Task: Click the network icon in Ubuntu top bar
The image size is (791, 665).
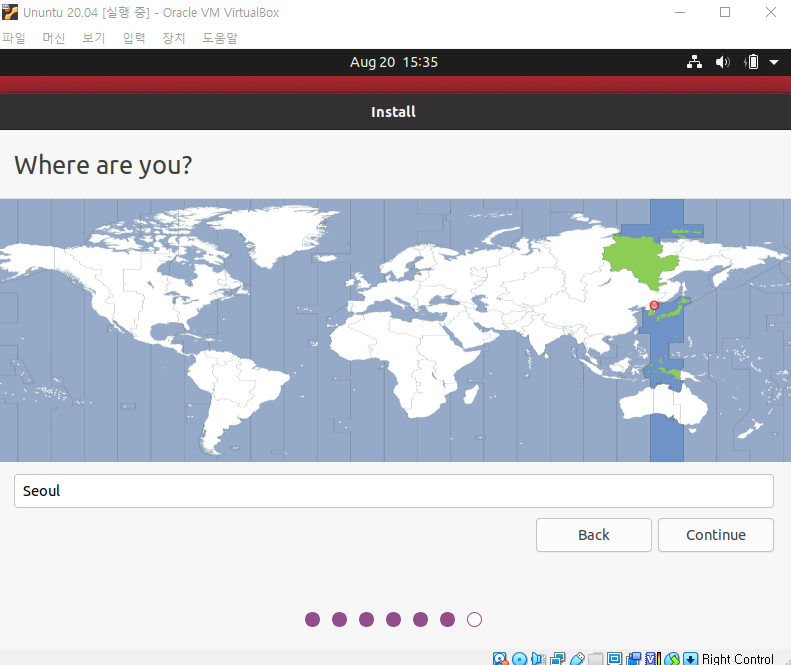Action: tap(694, 62)
